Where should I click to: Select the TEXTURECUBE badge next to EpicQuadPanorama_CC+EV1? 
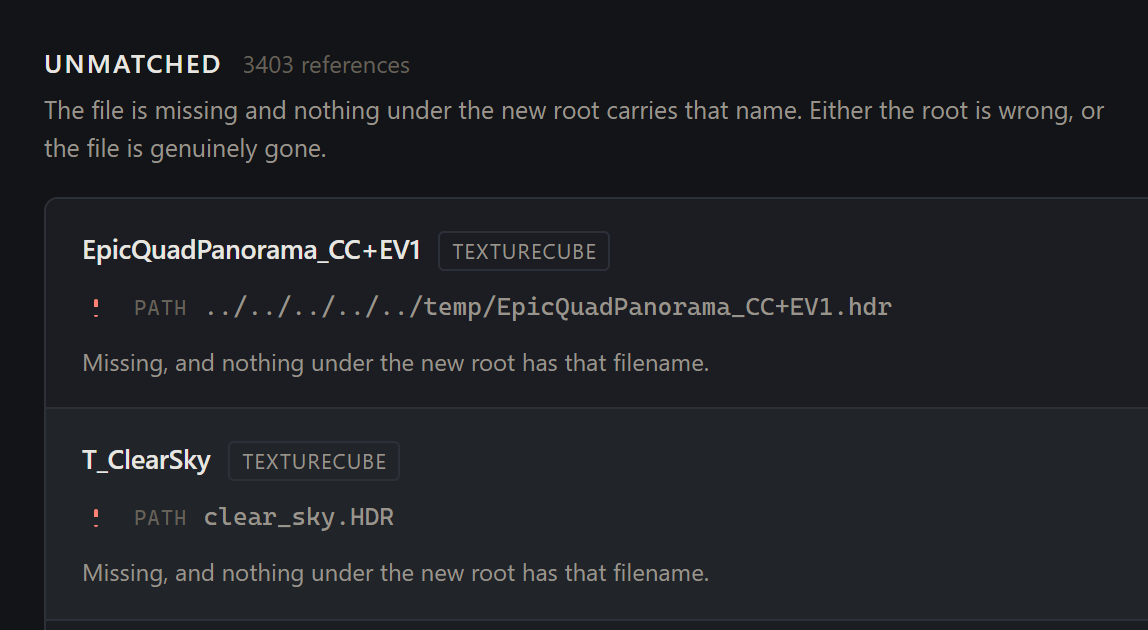coord(523,251)
